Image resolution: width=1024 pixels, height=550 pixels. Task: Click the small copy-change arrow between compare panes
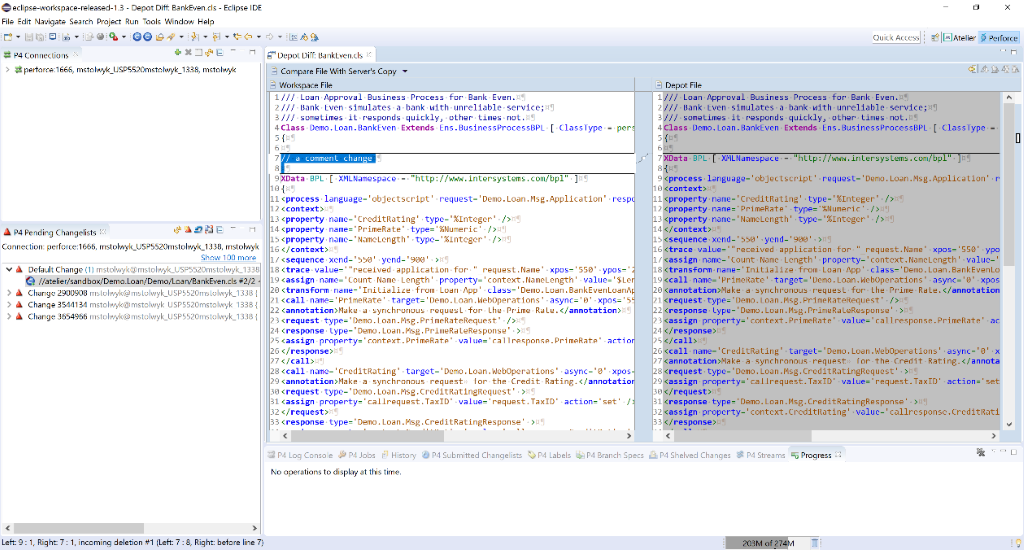643,157
